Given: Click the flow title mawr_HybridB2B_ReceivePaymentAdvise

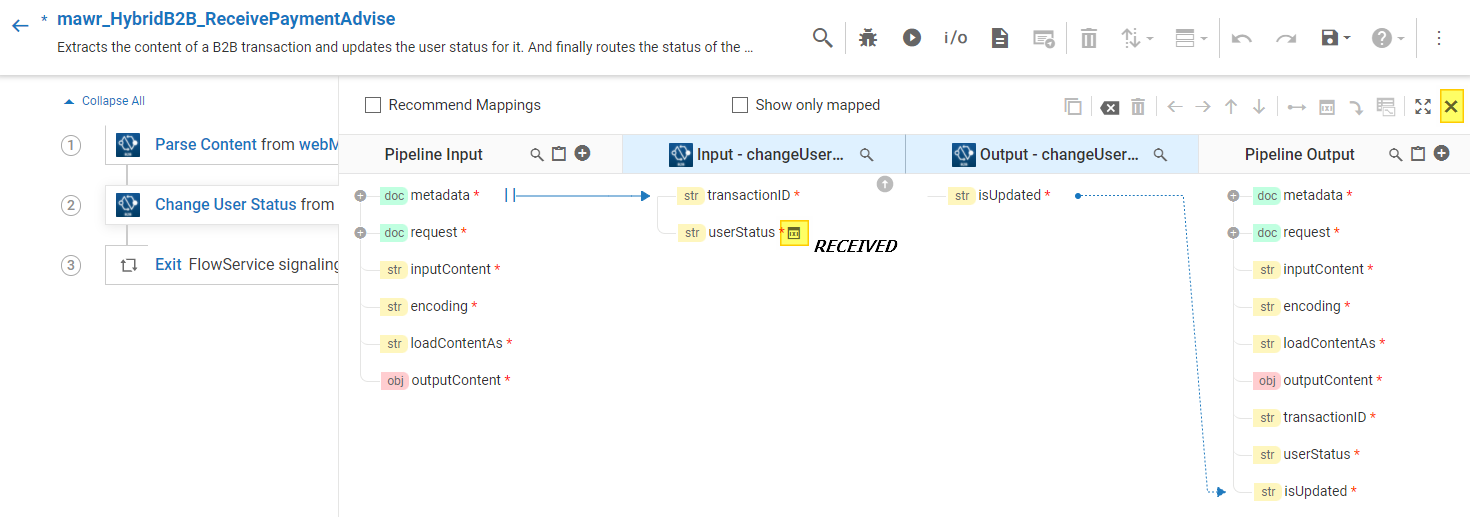Looking at the screenshot, I should pos(226,19).
